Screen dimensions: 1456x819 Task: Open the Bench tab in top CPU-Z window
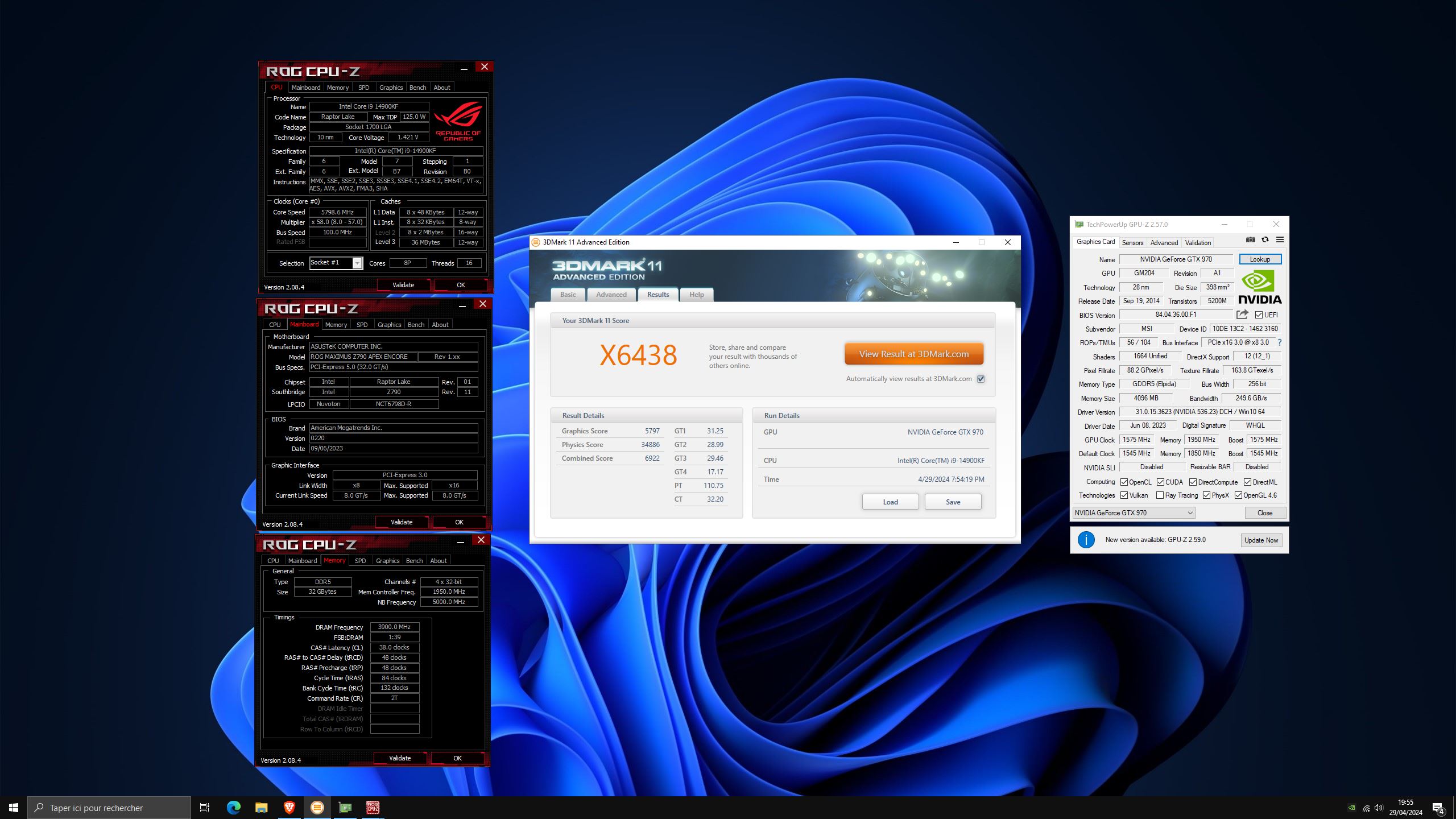(x=417, y=88)
